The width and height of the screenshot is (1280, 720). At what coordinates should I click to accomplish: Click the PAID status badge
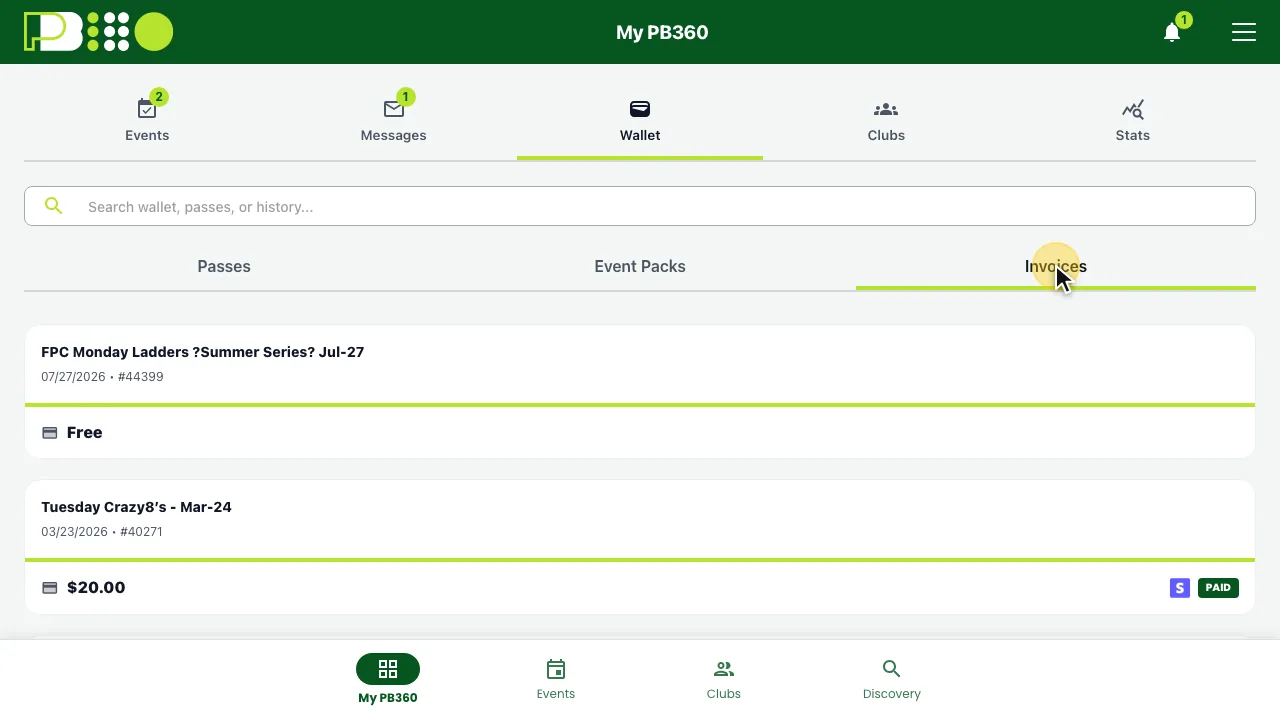click(x=1218, y=588)
